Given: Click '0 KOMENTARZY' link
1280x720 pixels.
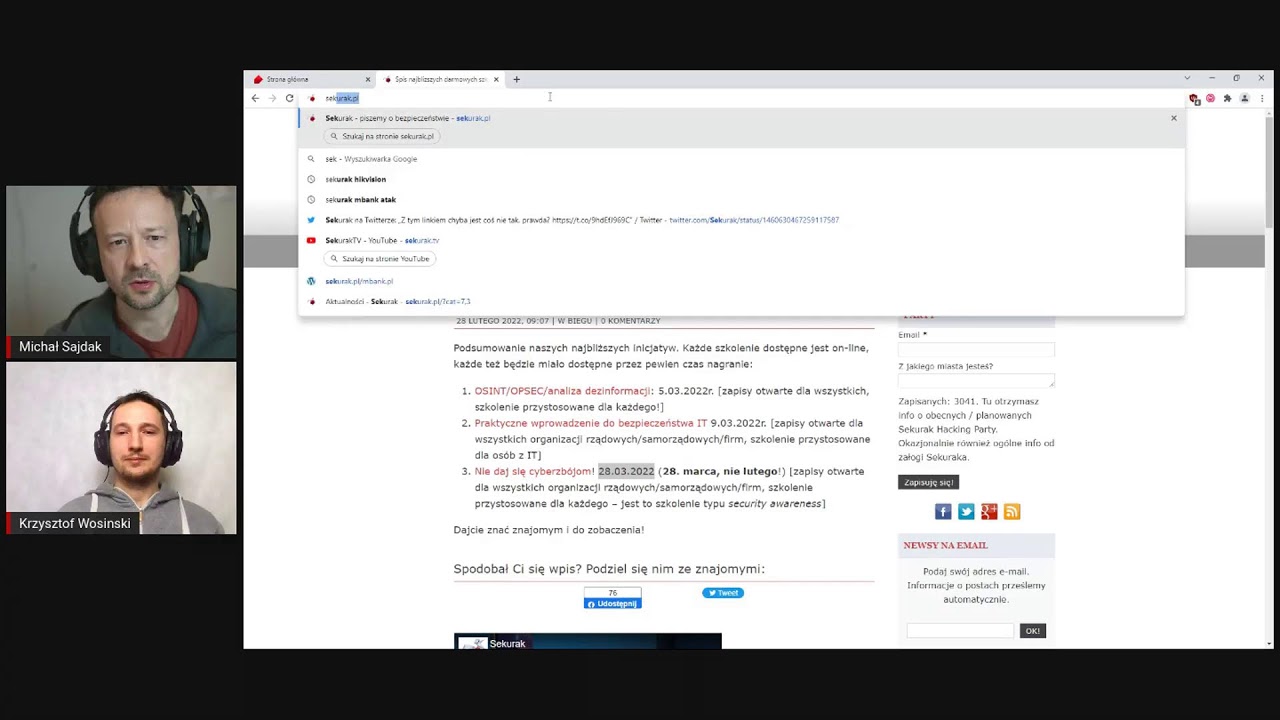Looking at the screenshot, I should point(631,321).
